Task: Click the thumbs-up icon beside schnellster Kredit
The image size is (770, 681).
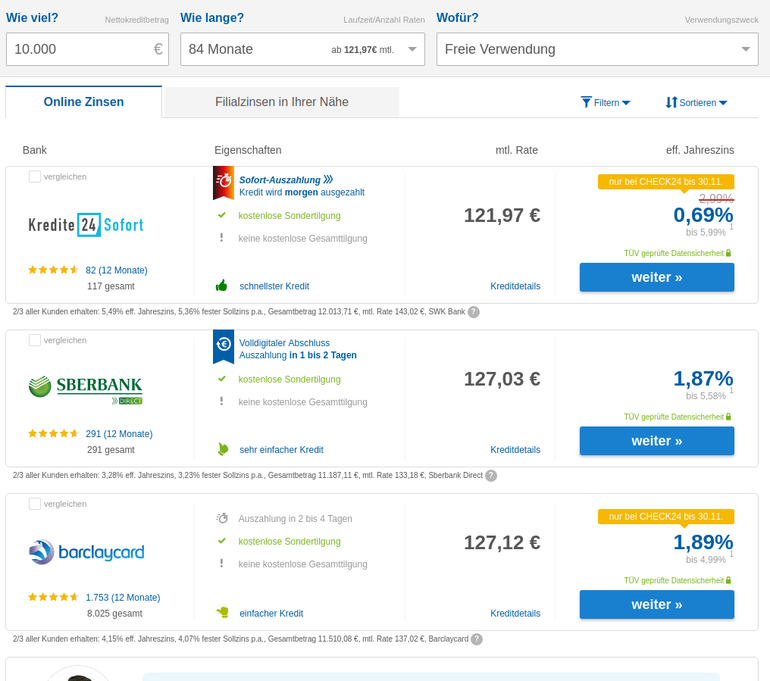Action: pyautogui.click(x=221, y=286)
